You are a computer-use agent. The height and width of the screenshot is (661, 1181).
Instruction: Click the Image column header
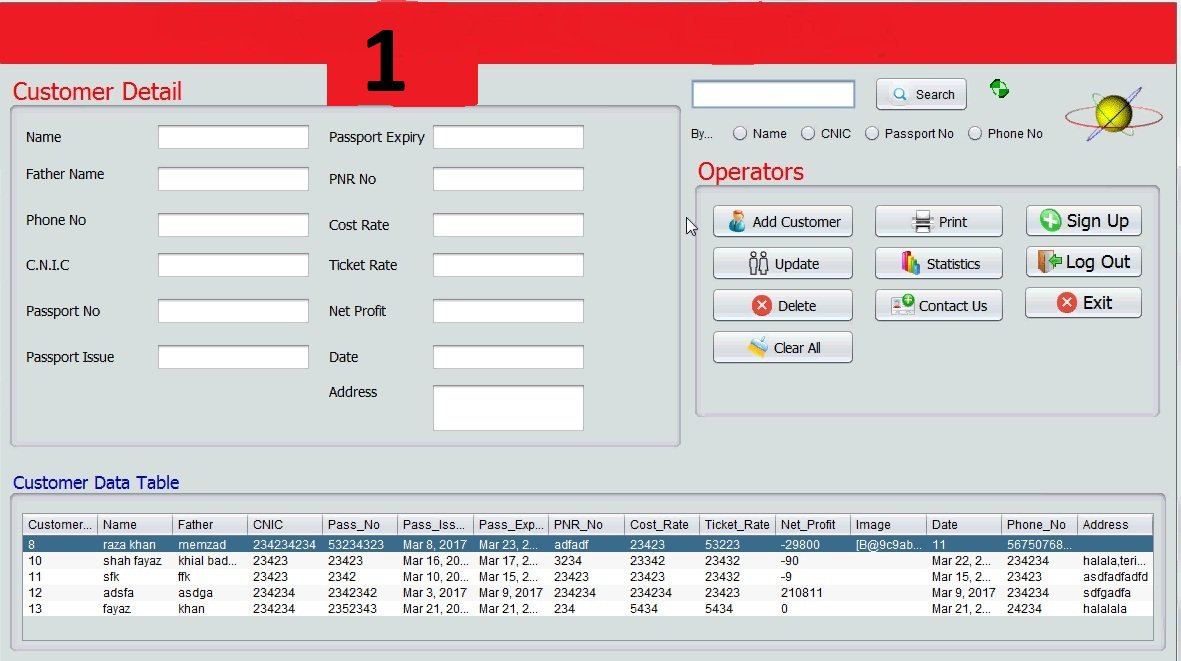pyautogui.click(x=888, y=525)
